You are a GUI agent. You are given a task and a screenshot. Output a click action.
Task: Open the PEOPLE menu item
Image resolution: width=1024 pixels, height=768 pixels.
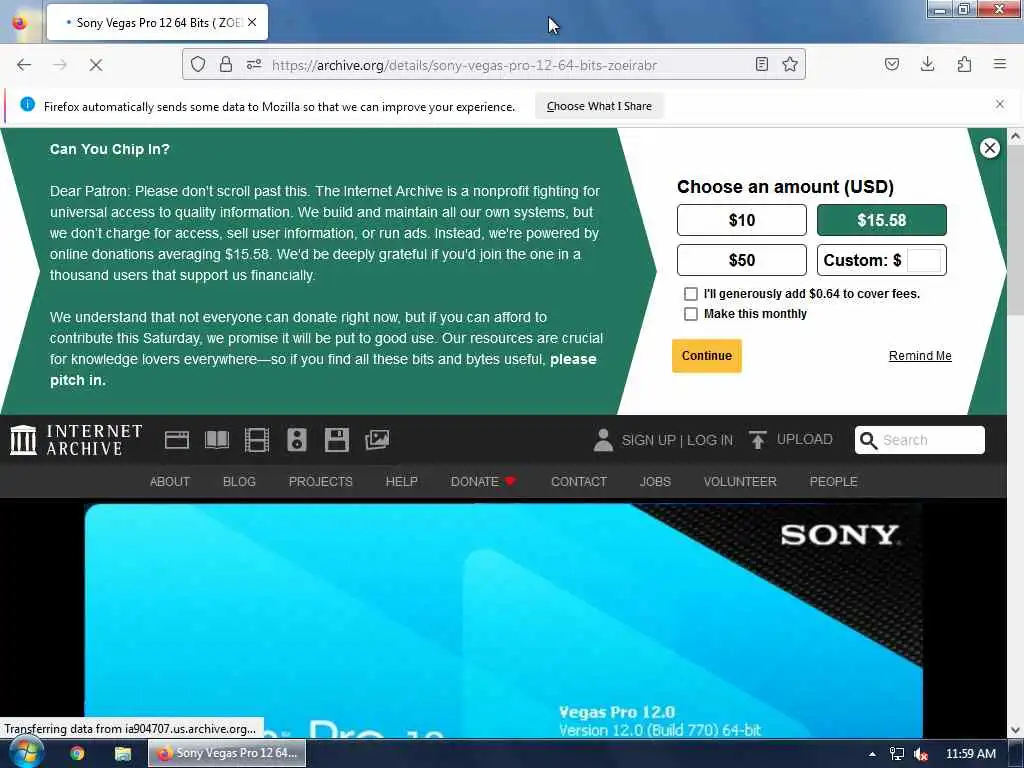(x=833, y=481)
